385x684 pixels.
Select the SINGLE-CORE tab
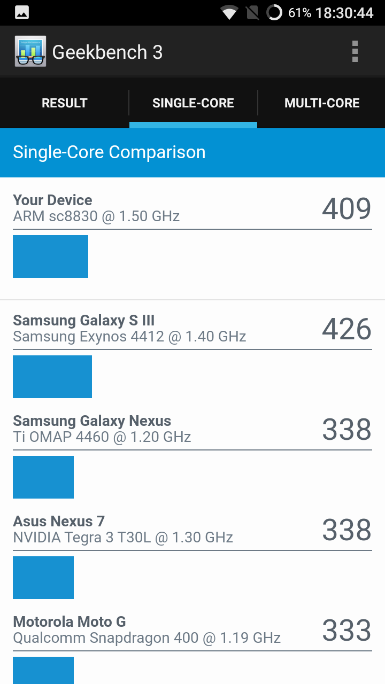point(193,103)
